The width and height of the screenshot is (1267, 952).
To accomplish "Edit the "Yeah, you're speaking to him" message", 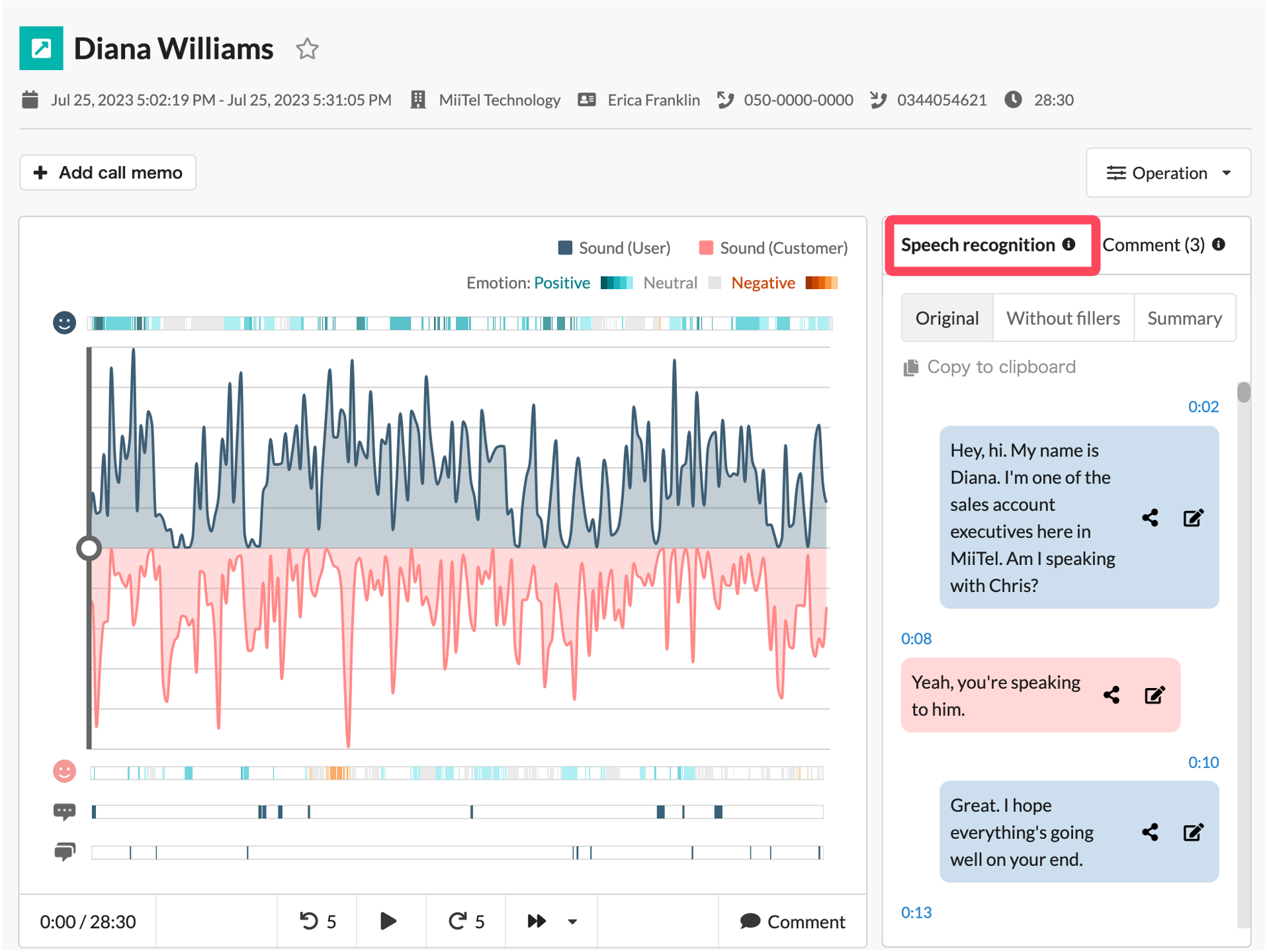I will click(x=1155, y=695).
